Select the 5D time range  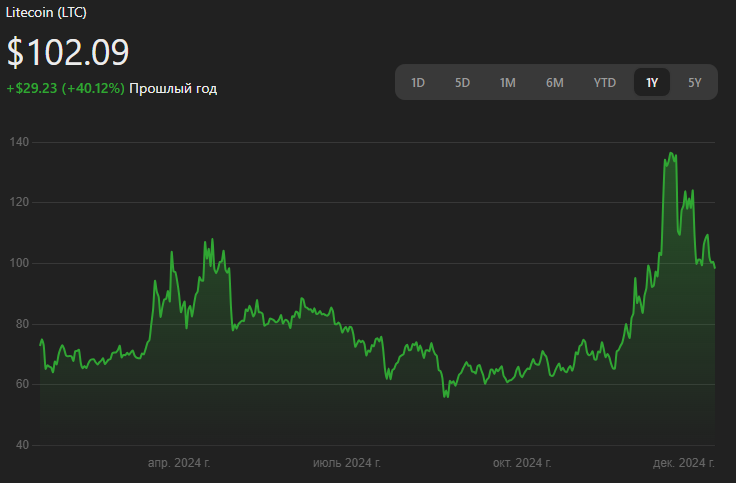462,83
